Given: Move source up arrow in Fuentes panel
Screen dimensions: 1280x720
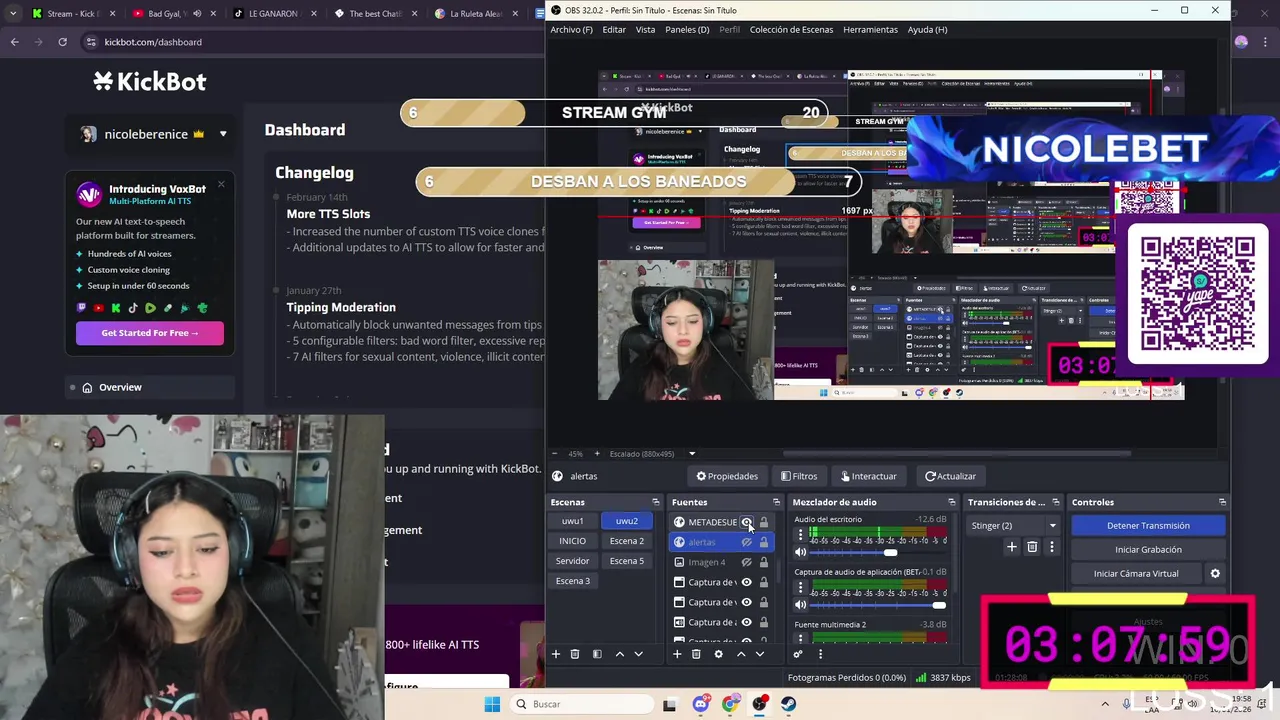Looking at the screenshot, I should tap(741, 654).
